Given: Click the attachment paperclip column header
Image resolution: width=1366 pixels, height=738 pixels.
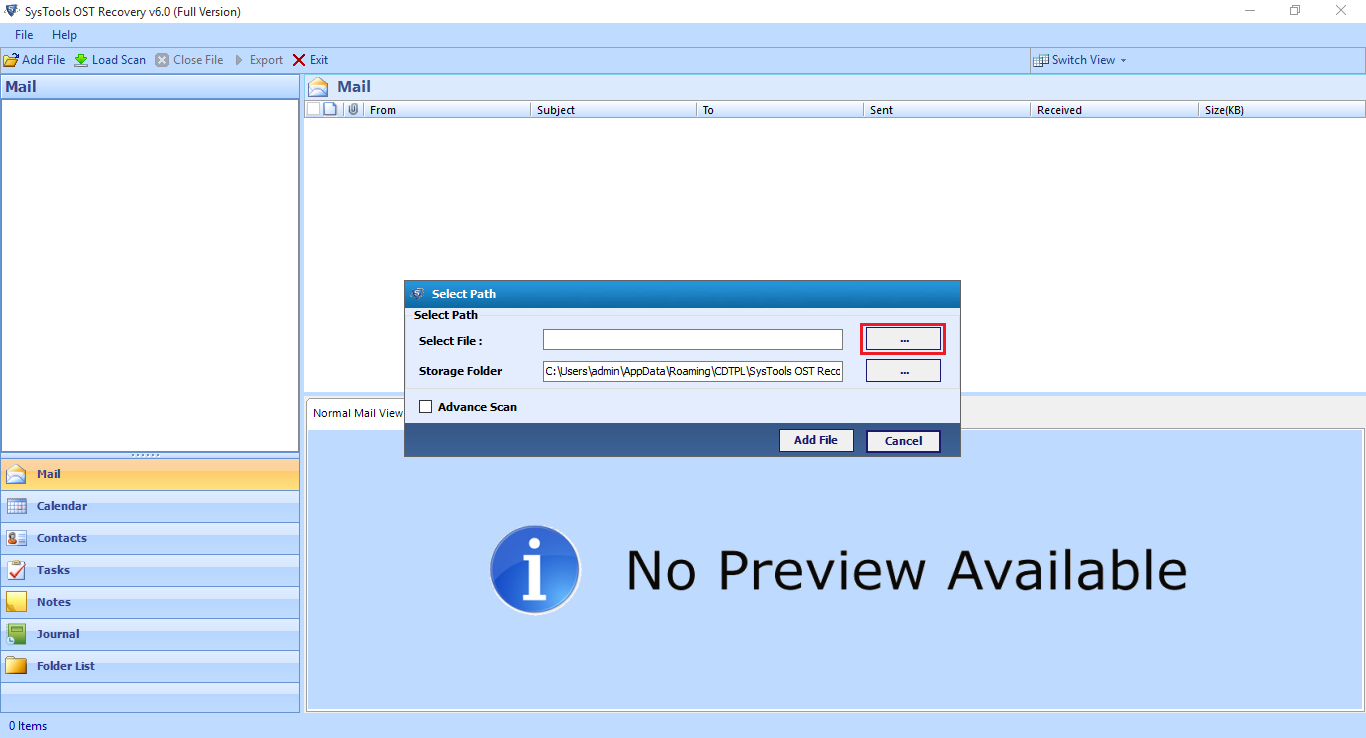Looking at the screenshot, I should (353, 110).
